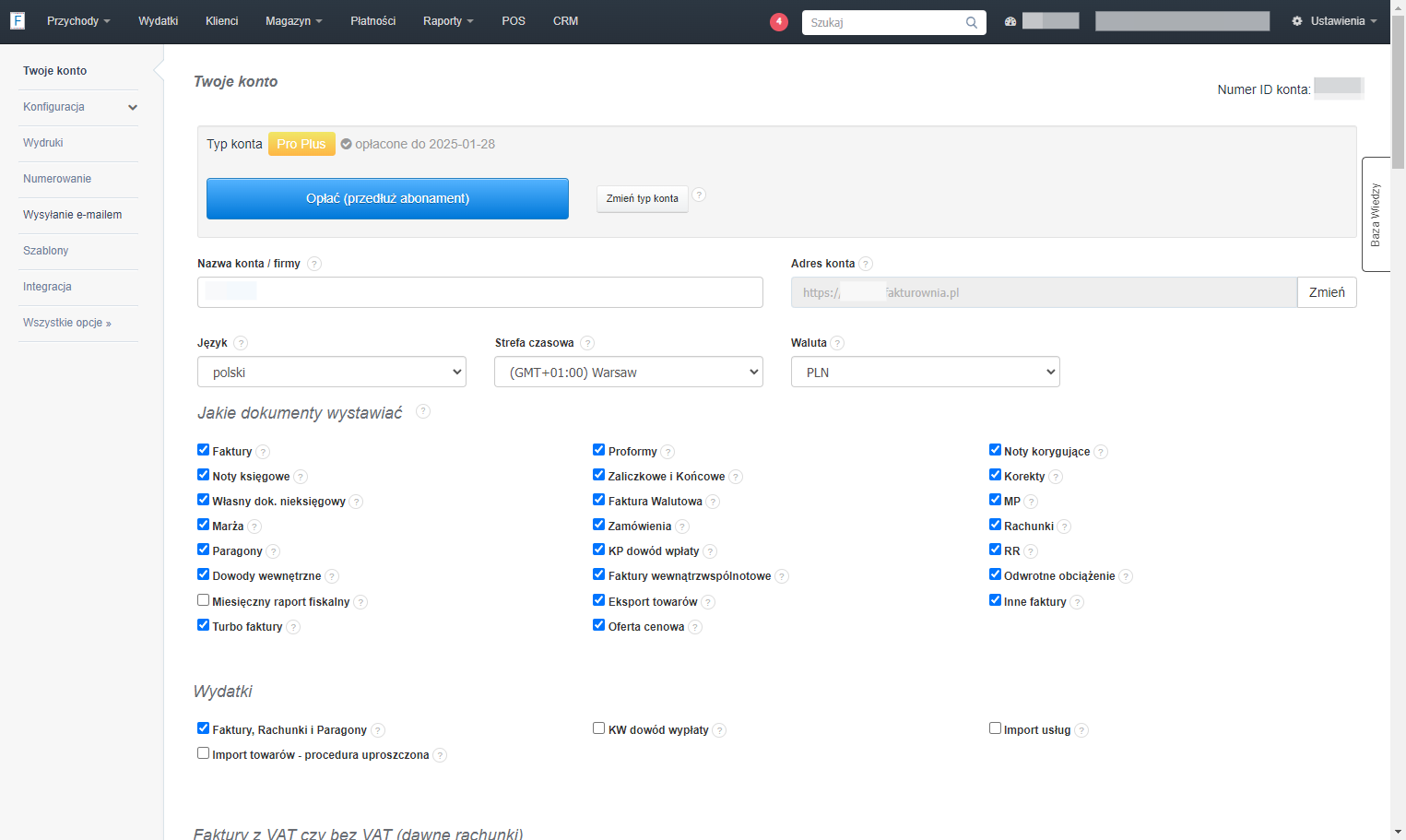Enable Miesięczny raport fiskalny checkbox

point(203,600)
